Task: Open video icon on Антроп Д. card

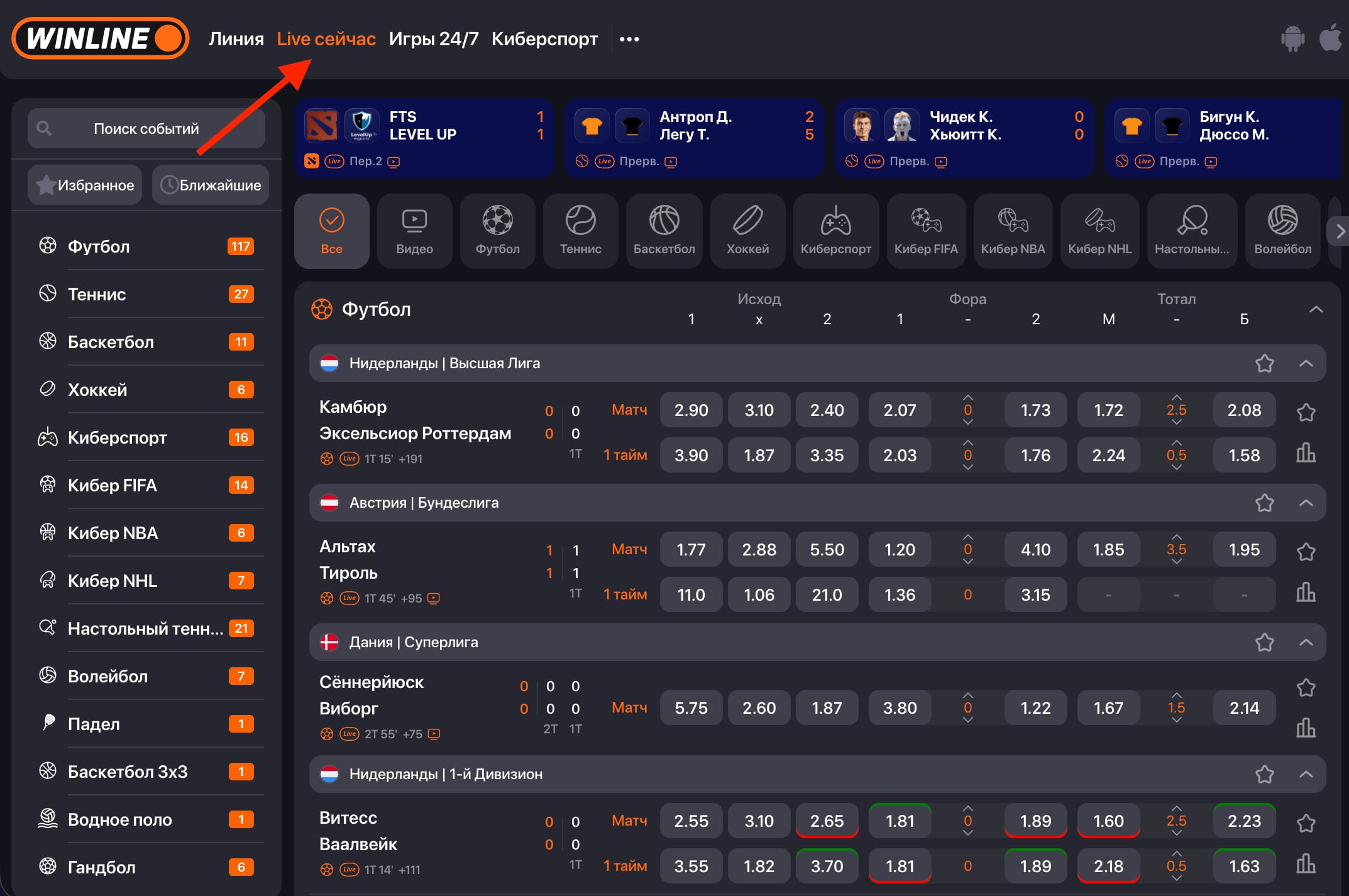Action: pyautogui.click(x=671, y=161)
